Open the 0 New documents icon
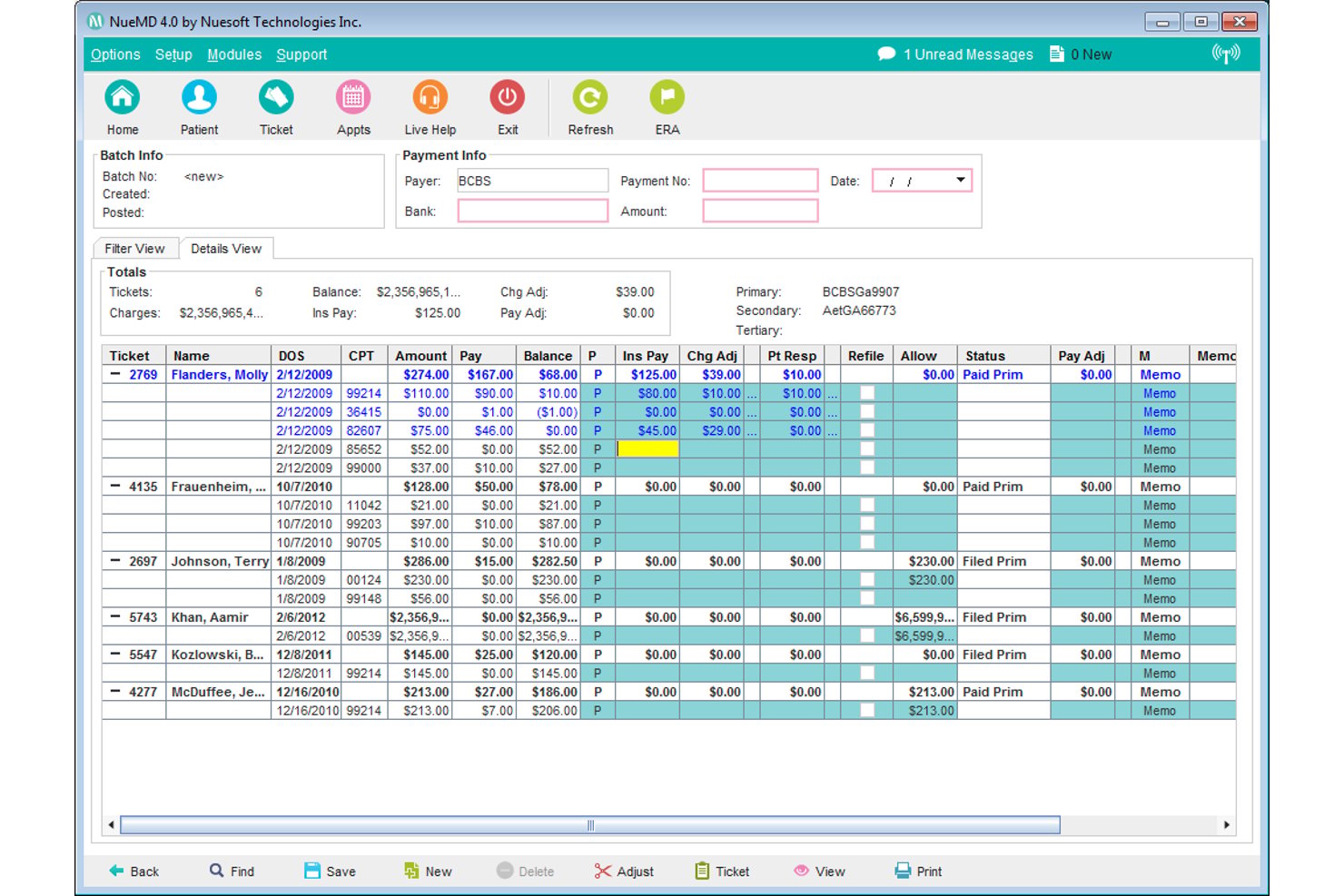This screenshot has height=896, width=1344. coord(1057,54)
